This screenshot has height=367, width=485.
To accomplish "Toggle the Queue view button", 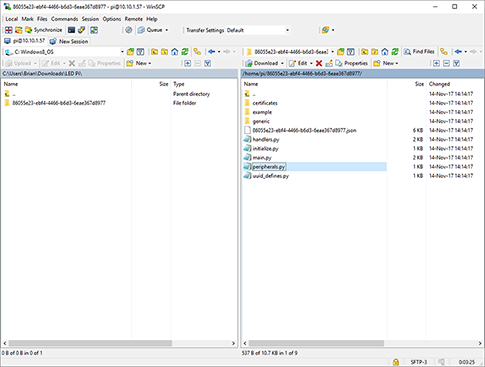I will point(150,30).
